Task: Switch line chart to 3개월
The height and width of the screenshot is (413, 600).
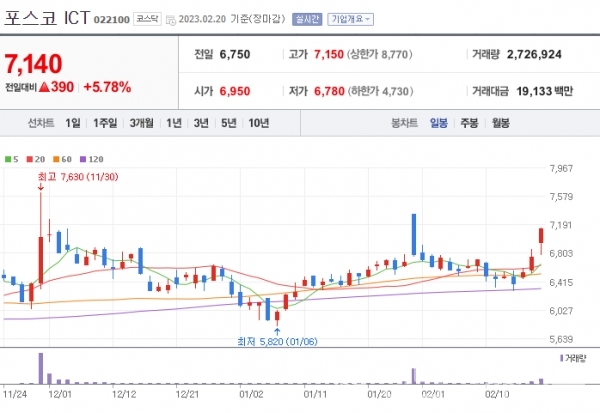Action: [x=140, y=123]
